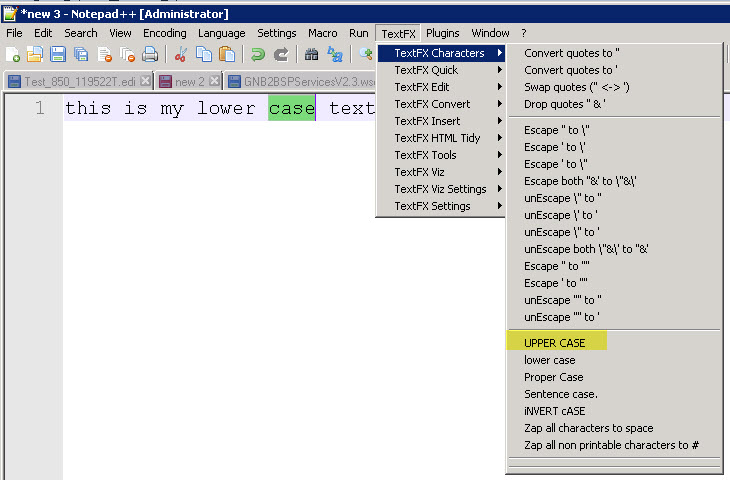Viewport: 730px width, 480px height.
Task: Click the TextFX menu bar item
Action: (398, 34)
